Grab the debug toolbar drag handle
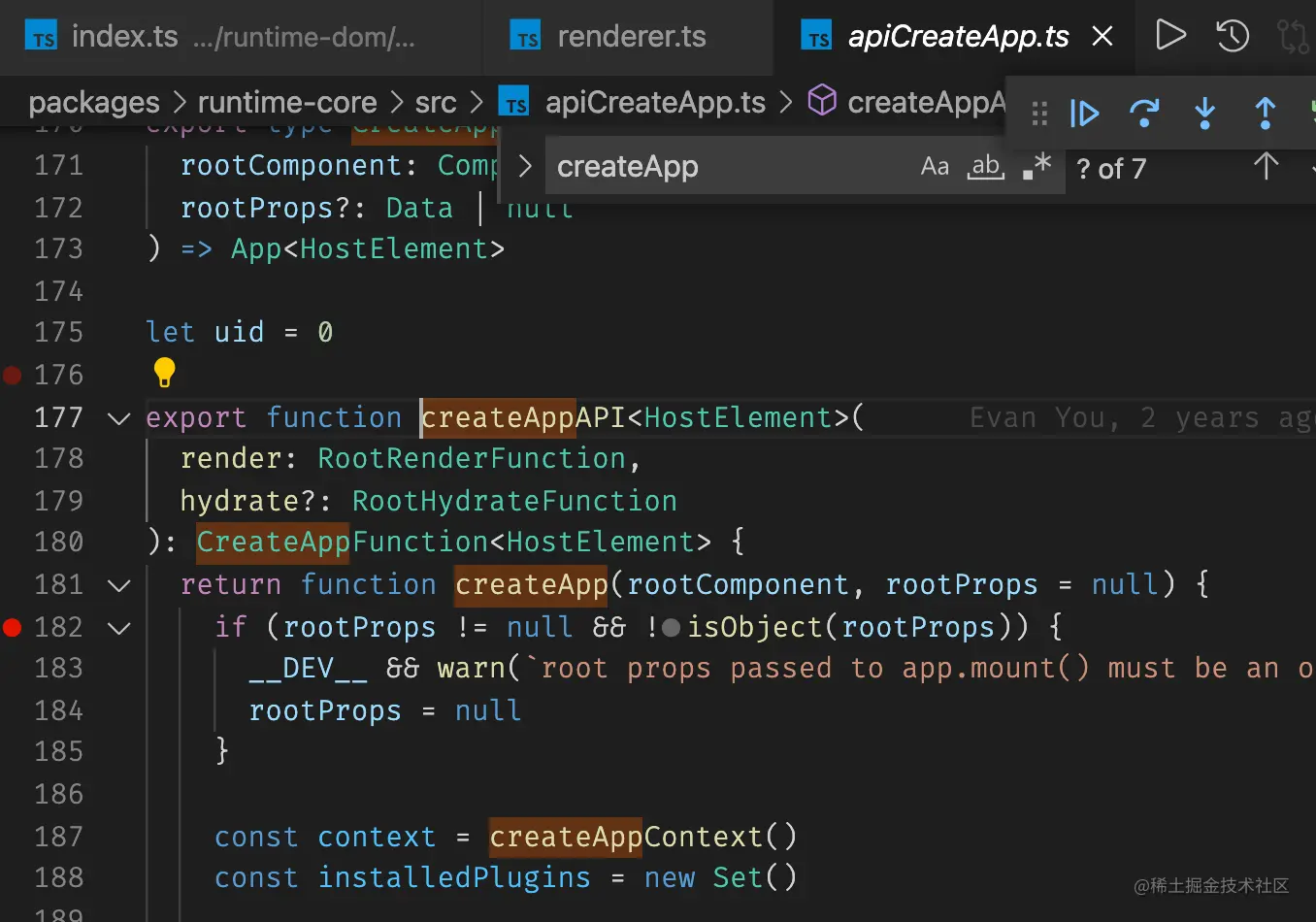 point(1039,114)
